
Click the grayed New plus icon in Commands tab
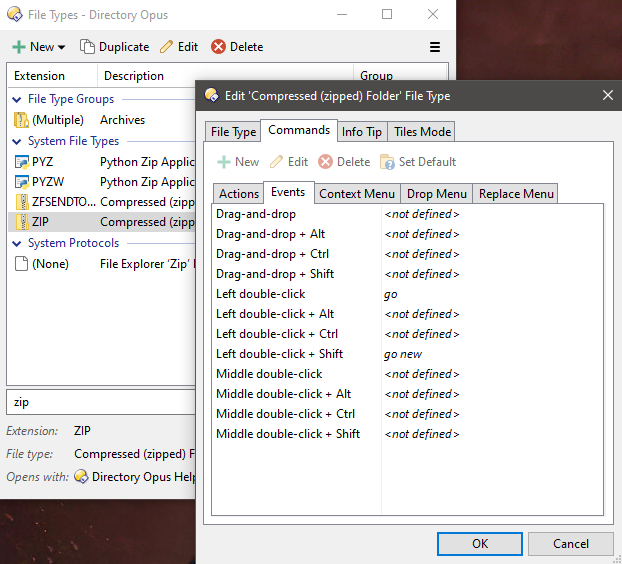[224, 162]
